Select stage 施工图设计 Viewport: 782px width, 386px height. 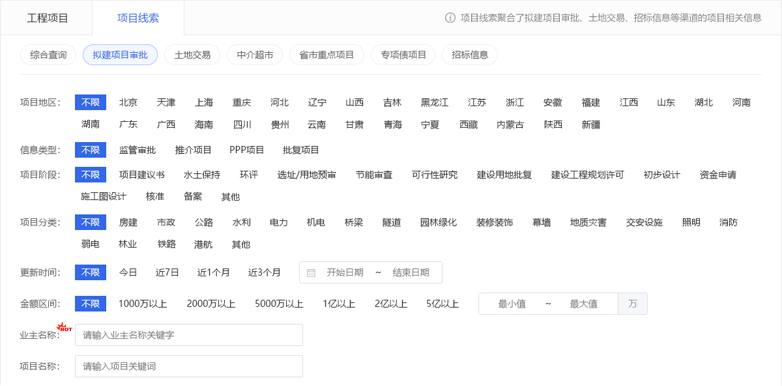tap(104, 196)
